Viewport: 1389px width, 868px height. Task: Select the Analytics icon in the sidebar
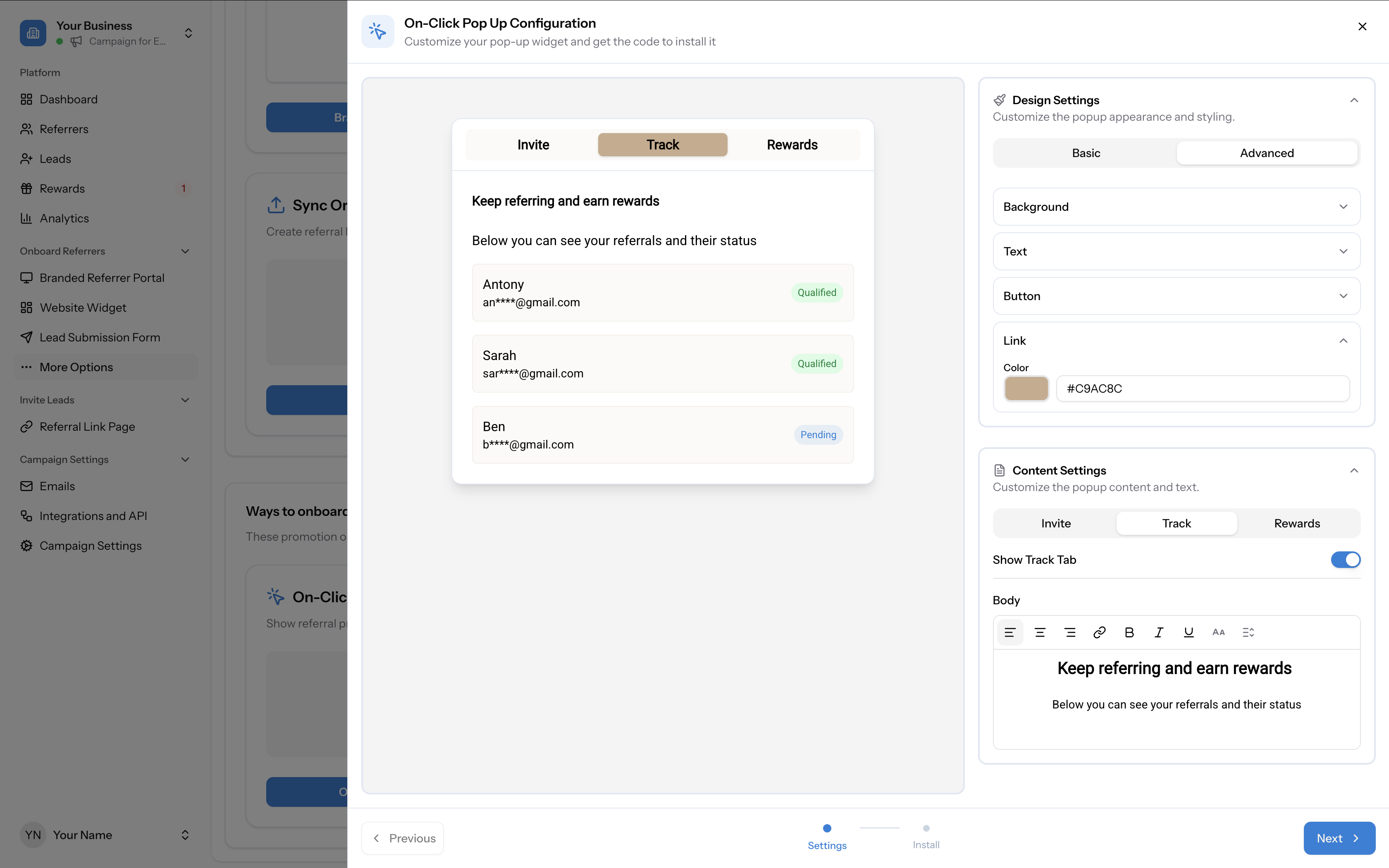[x=27, y=218]
